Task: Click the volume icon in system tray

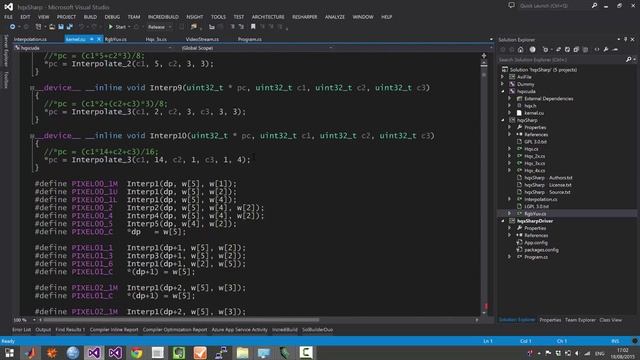Action: pos(577,353)
